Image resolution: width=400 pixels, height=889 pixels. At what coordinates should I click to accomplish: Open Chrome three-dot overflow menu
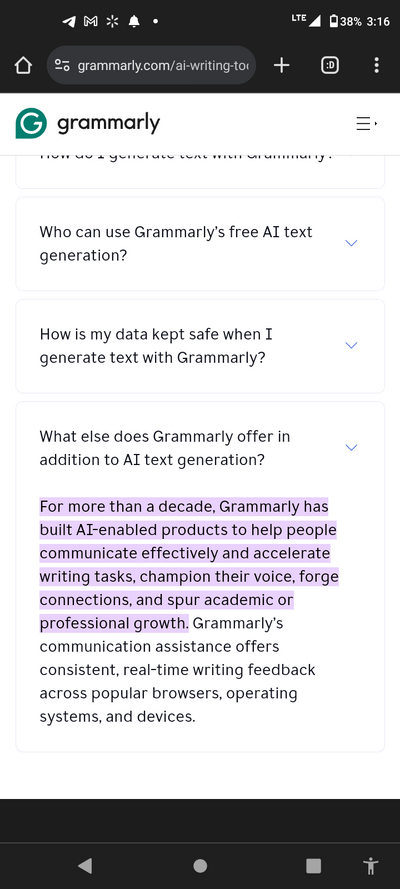[376, 66]
